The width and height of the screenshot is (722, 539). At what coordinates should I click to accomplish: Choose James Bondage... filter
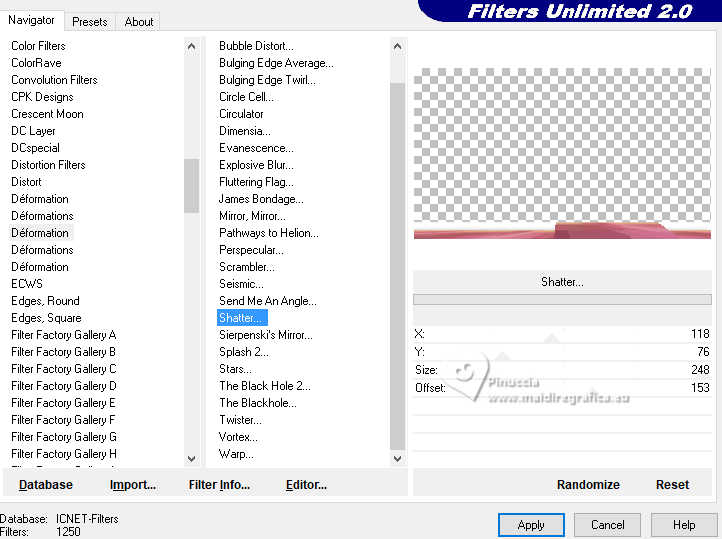click(x=261, y=199)
